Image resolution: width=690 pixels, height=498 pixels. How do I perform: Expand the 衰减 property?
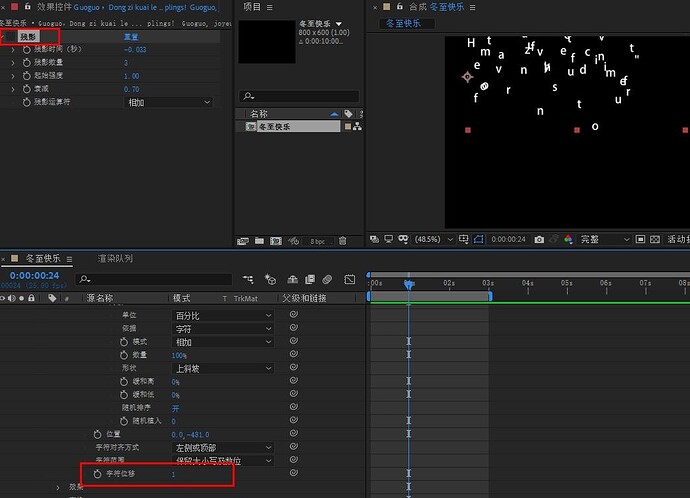coord(13,89)
